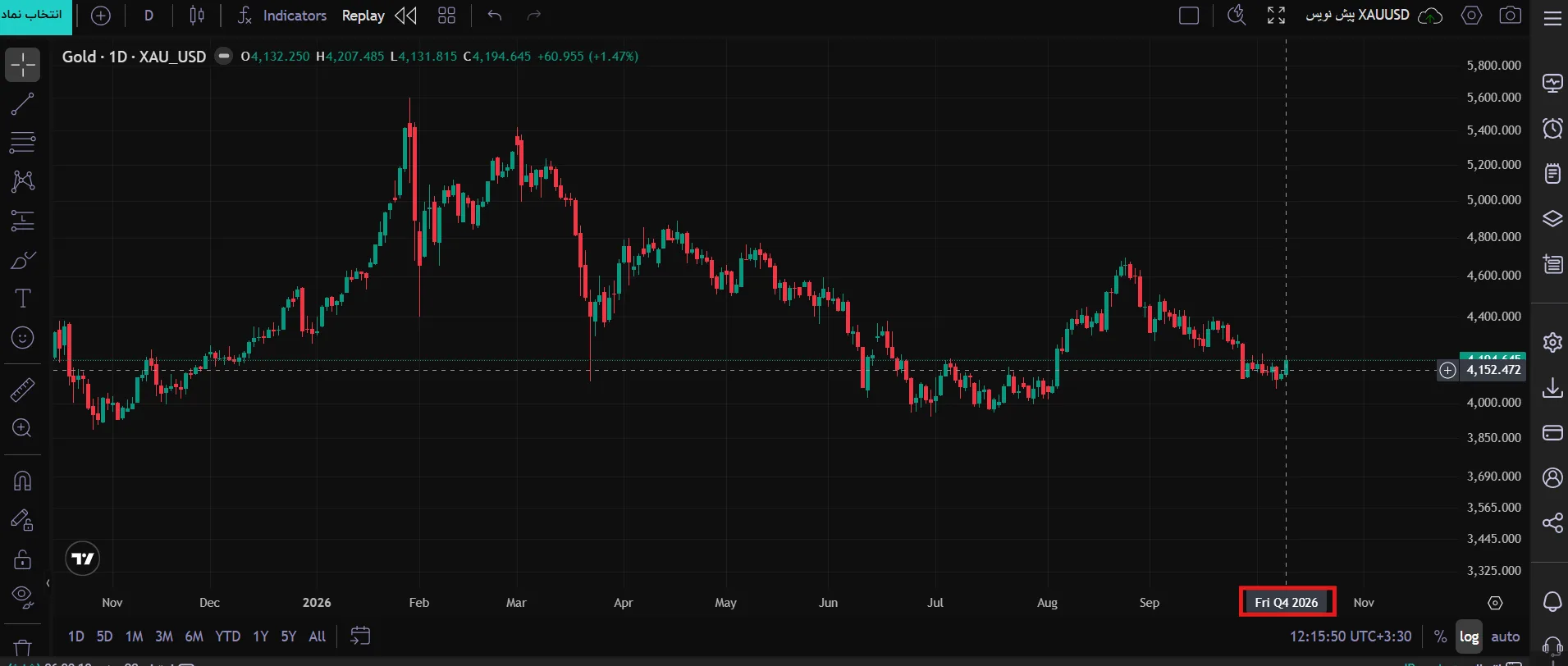Switch chart to fullscreen mode

point(1277,16)
